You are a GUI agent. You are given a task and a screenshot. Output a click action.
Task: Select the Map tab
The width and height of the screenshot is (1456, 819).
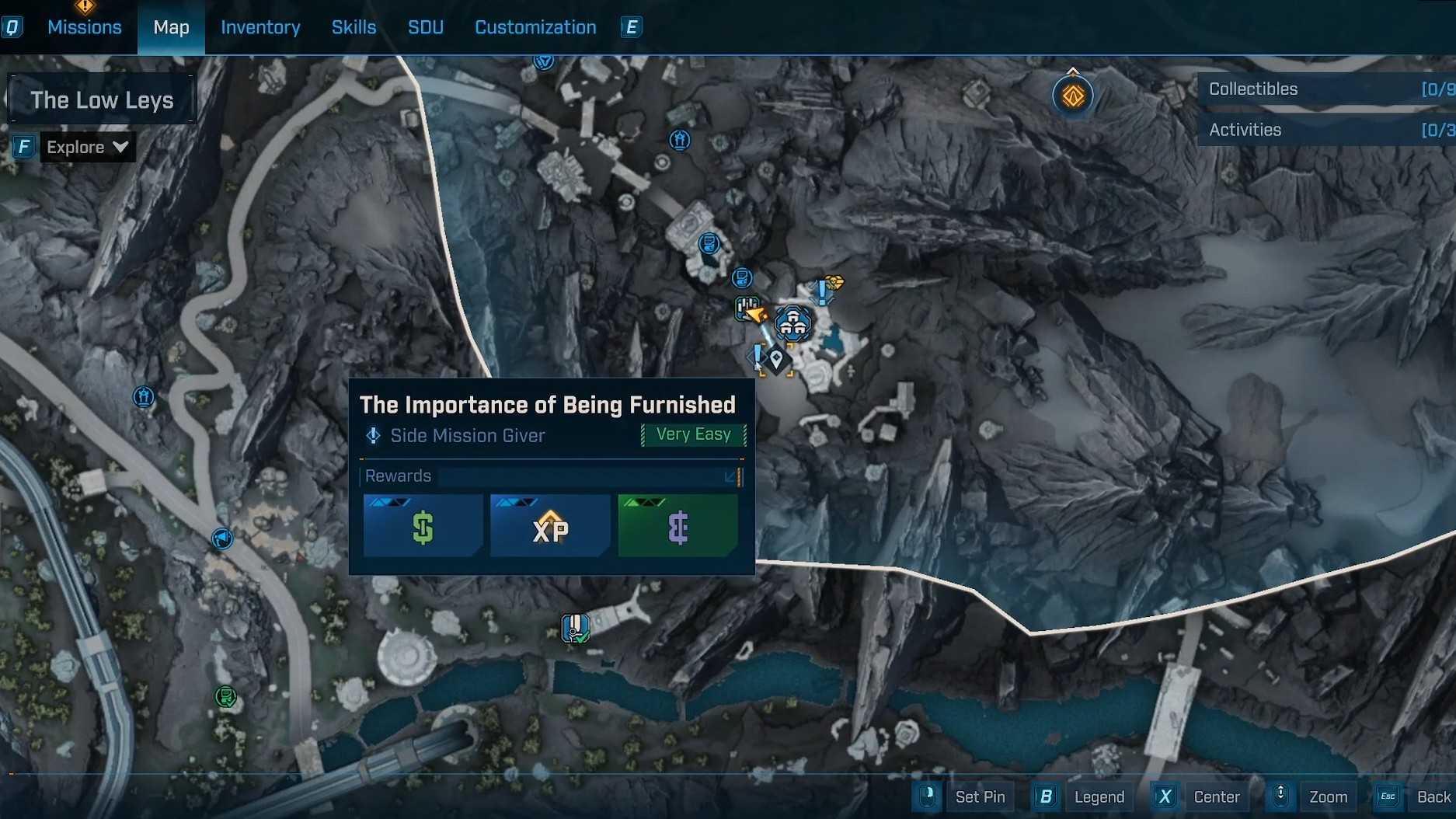(x=171, y=27)
